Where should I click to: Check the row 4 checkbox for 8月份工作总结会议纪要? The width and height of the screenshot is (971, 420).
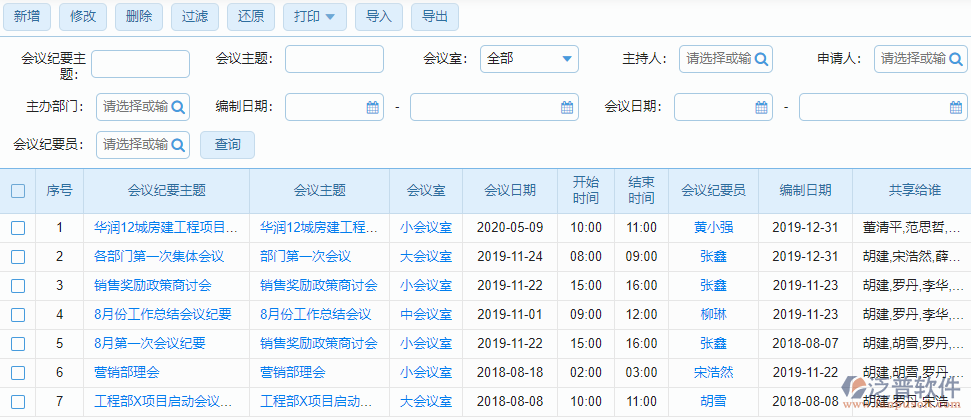(18, 315)
